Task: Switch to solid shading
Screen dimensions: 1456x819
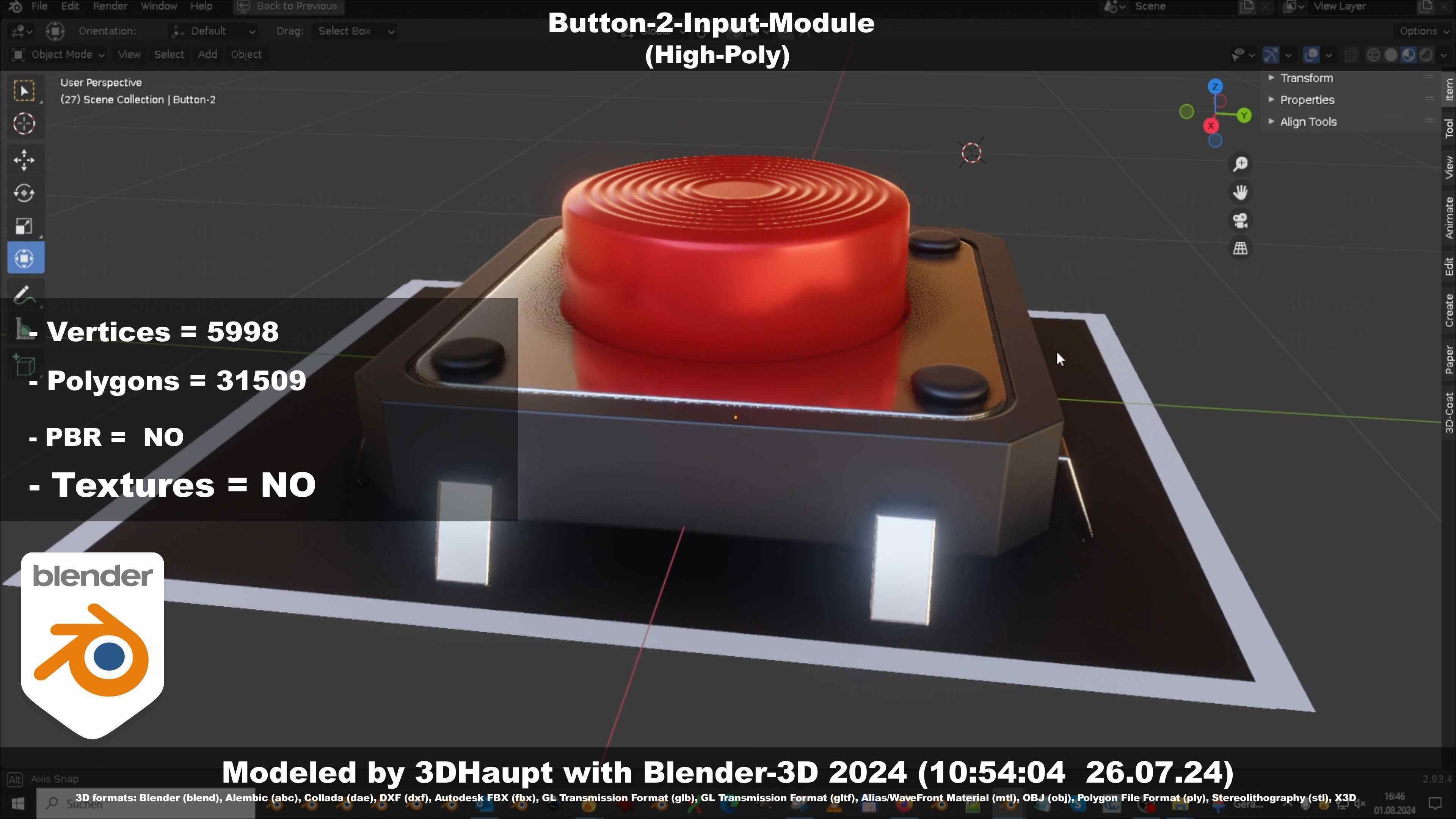Action: pos(1391,55)
